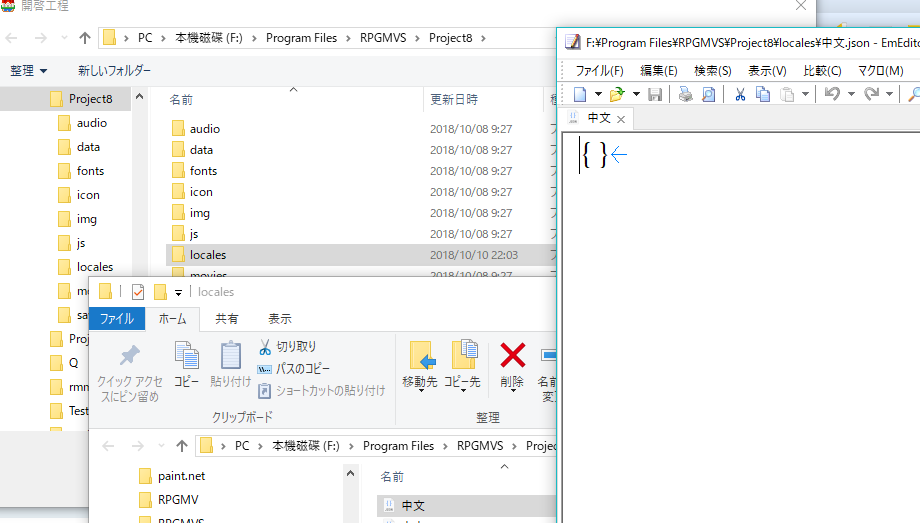The width and height of the screenshot is (920, 523).
Task: Click the Paste clipboard icon in EmEditor toolbar
Action: coord(787,94)
